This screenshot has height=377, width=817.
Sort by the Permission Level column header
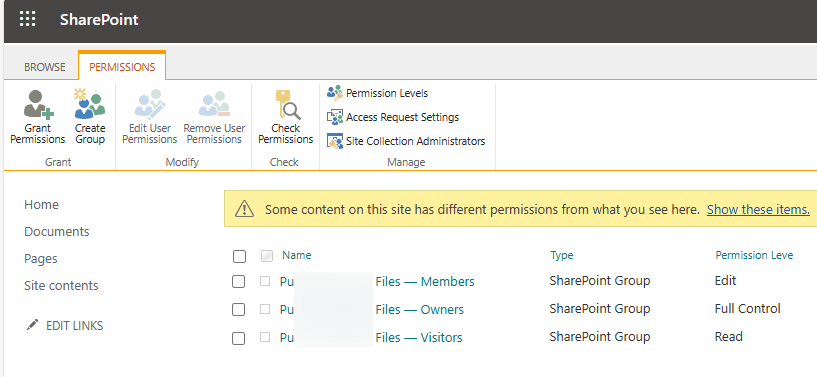[754, 255]
